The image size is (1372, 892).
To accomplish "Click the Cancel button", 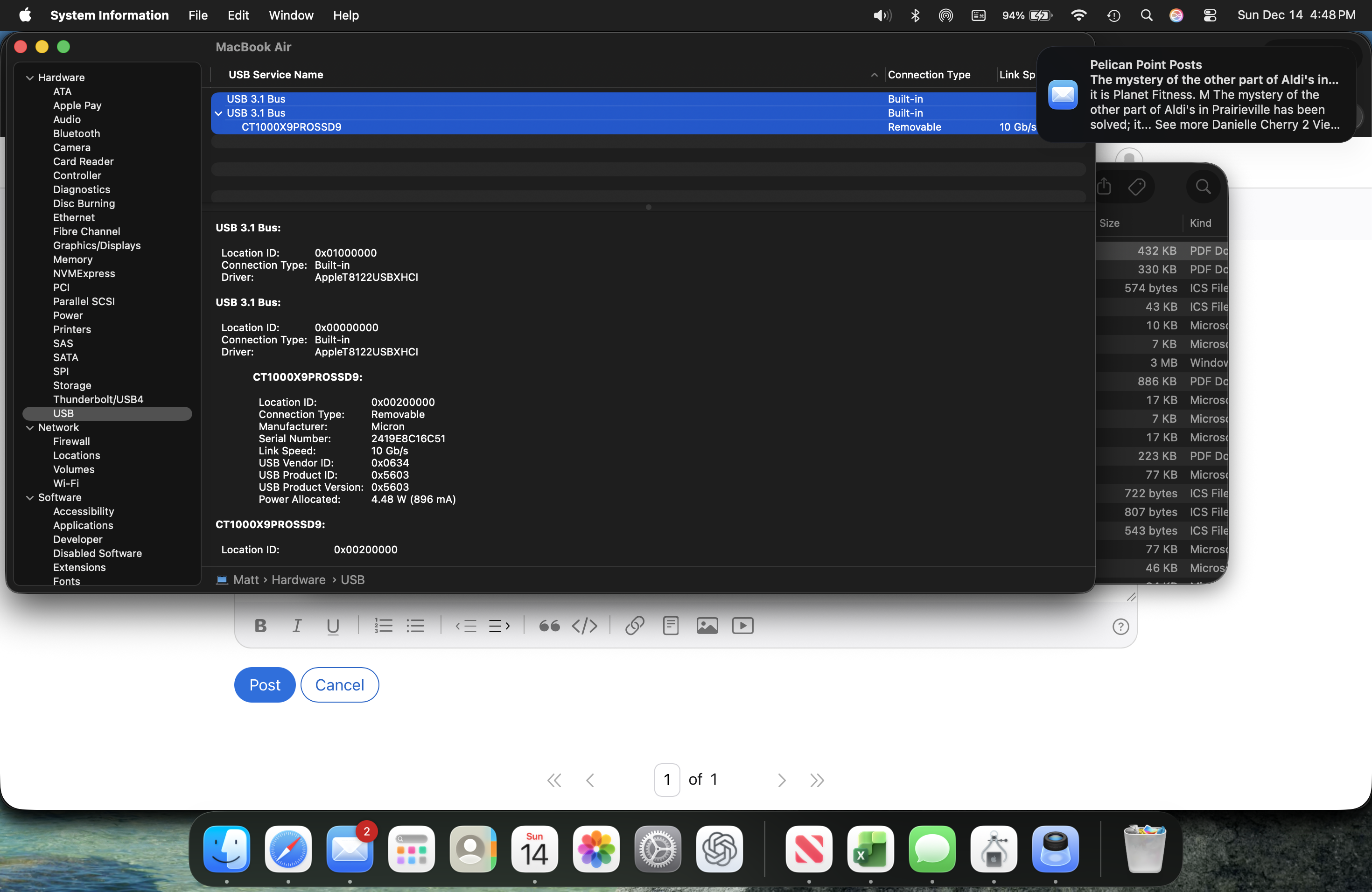I will [x=340, y=684].
